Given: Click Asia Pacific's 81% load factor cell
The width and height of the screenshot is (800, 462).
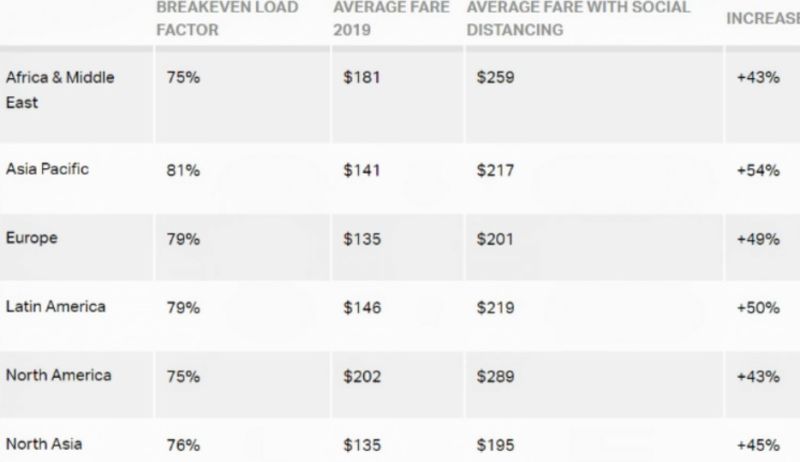Looking at the screenshot, I should [183, 170].
